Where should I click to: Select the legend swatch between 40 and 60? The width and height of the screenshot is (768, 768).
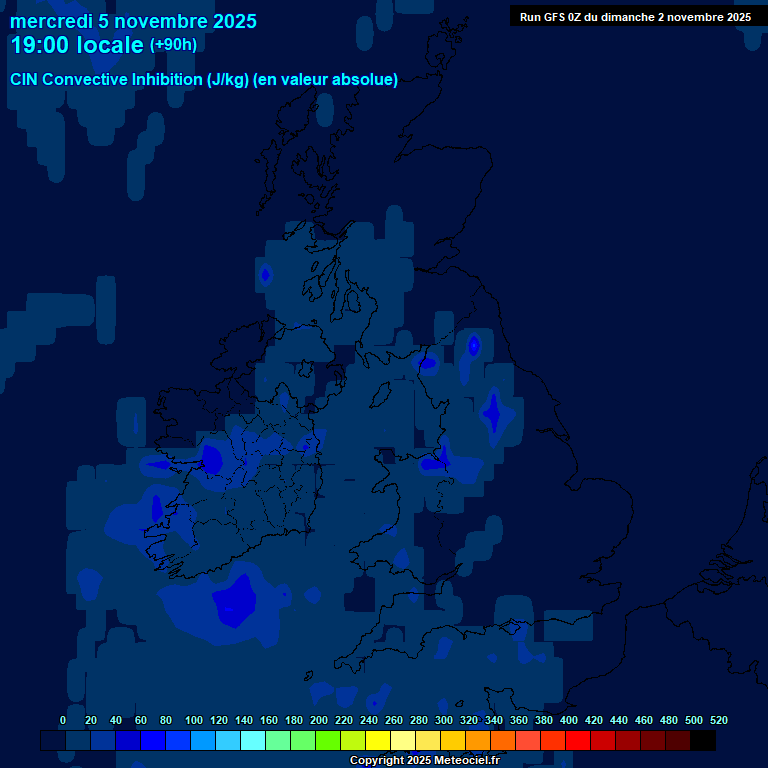(x=128, y=741)
